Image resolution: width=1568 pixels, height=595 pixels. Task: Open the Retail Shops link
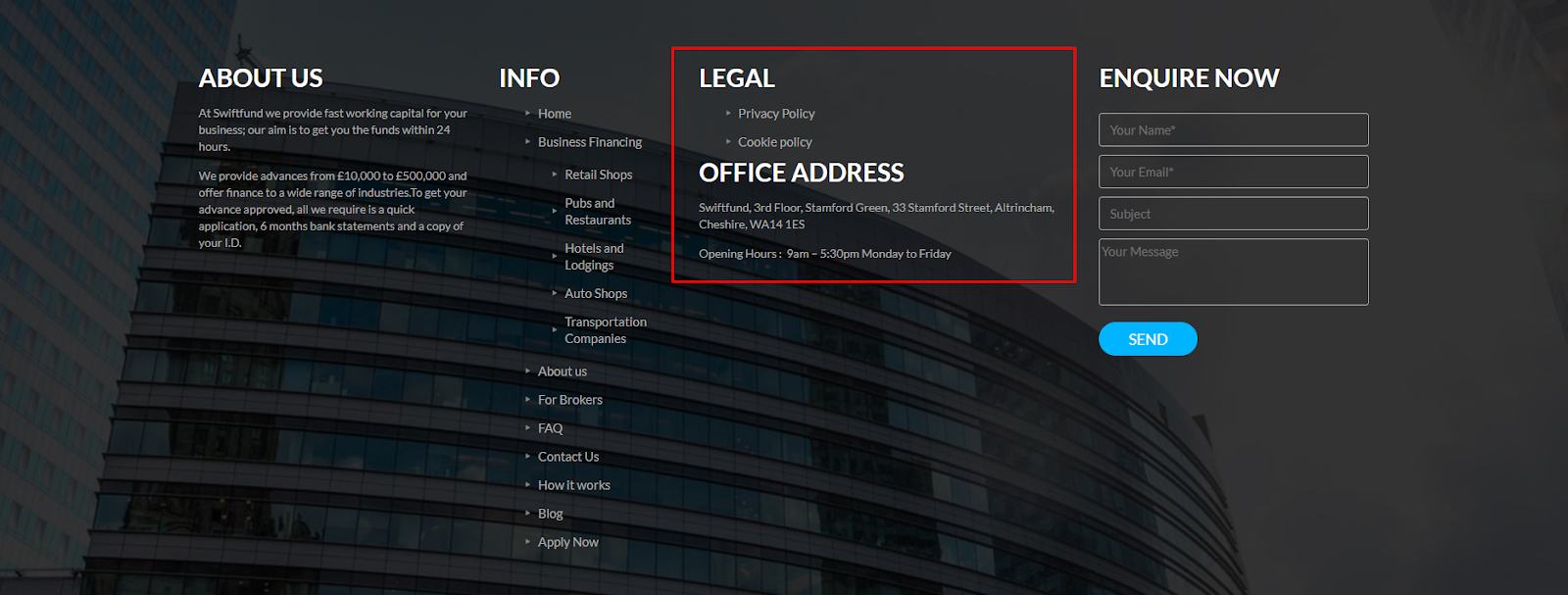pyautogui.click(x=598, y=174)
